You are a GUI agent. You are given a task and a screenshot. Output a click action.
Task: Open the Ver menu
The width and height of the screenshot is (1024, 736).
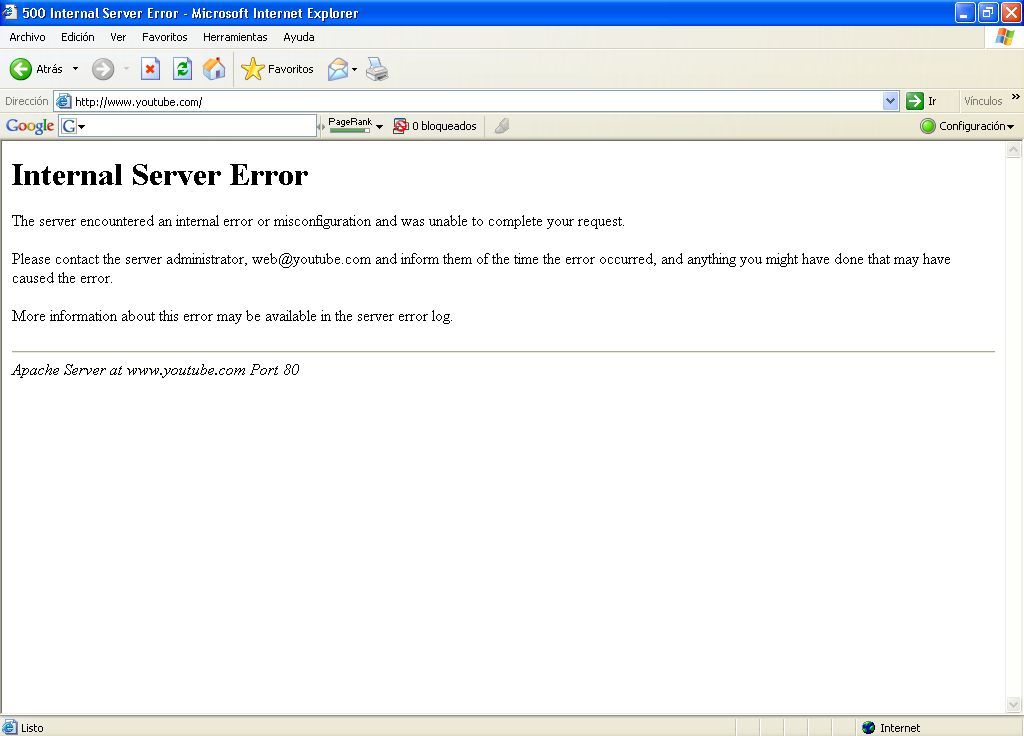pyautogui.click(x=118, y=37)
